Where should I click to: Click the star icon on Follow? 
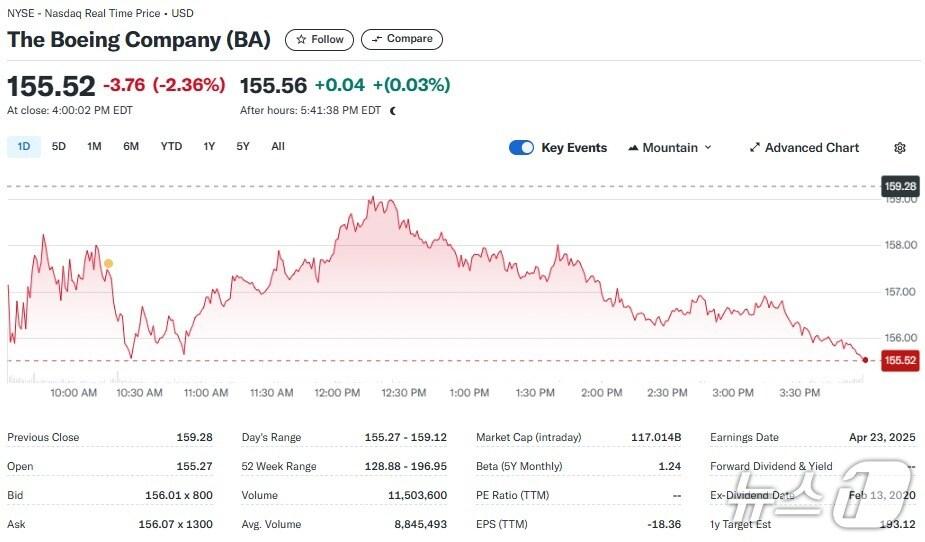[301, 40]
